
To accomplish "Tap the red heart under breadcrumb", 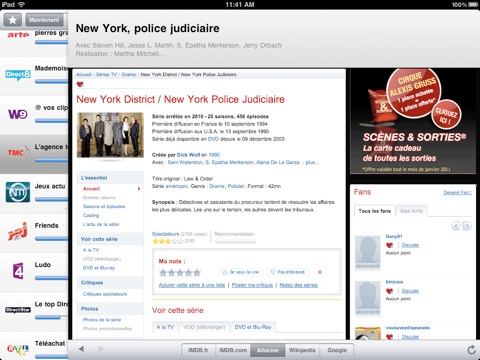I will (80, 84).
